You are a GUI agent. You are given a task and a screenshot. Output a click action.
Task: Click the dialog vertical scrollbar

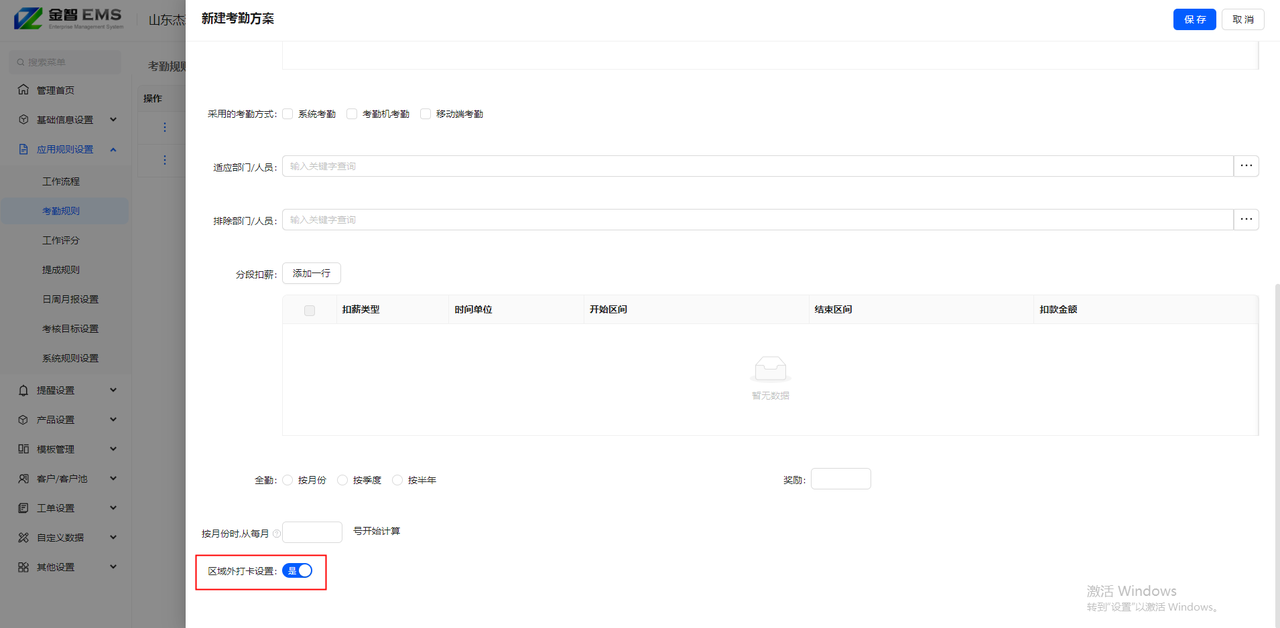pos(1276,455)
